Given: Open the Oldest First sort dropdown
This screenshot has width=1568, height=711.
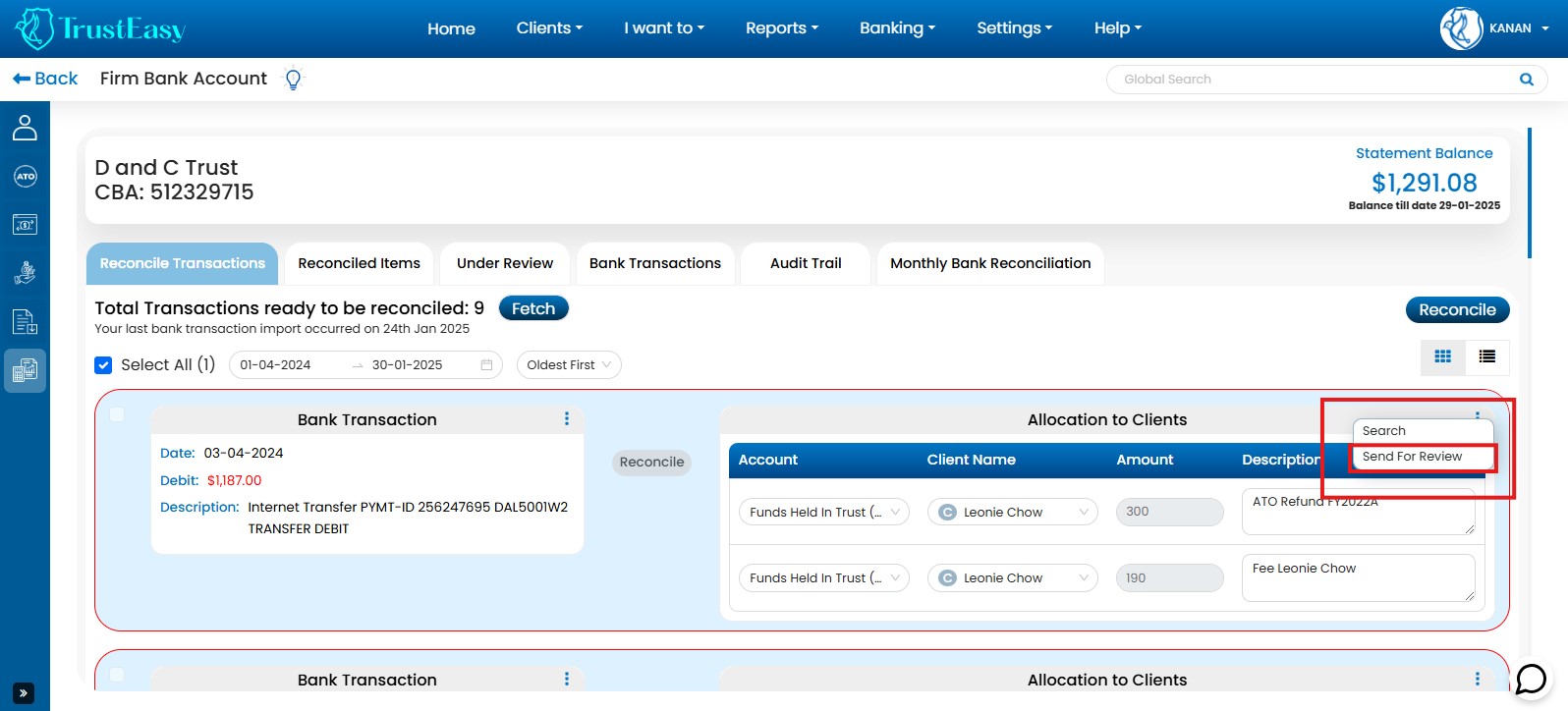Looking at the screenshot, I should coord(569,365).
